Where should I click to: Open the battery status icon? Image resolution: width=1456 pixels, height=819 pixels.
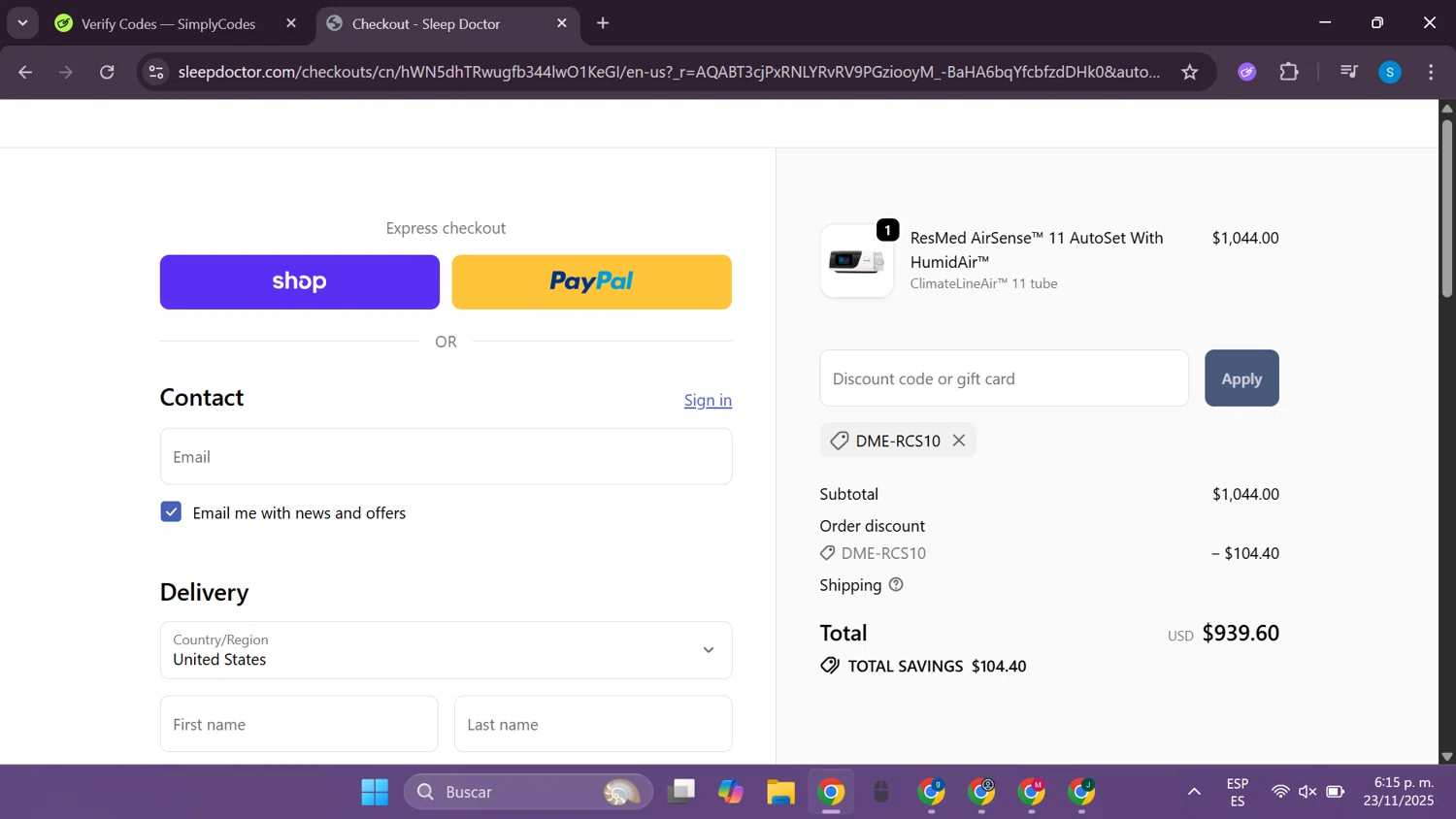click(1336, 792)
